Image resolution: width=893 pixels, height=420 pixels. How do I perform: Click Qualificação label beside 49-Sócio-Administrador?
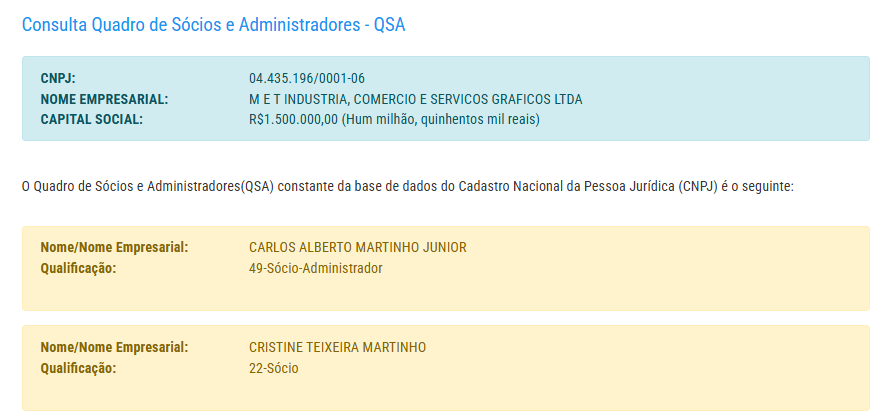pyautogui.click(x=78, y=268)
